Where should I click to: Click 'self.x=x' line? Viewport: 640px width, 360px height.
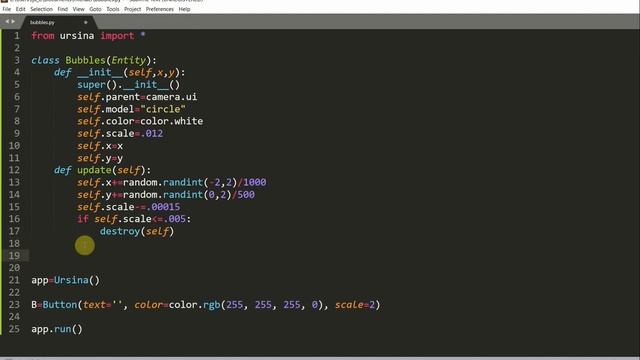tap(100, 146)
